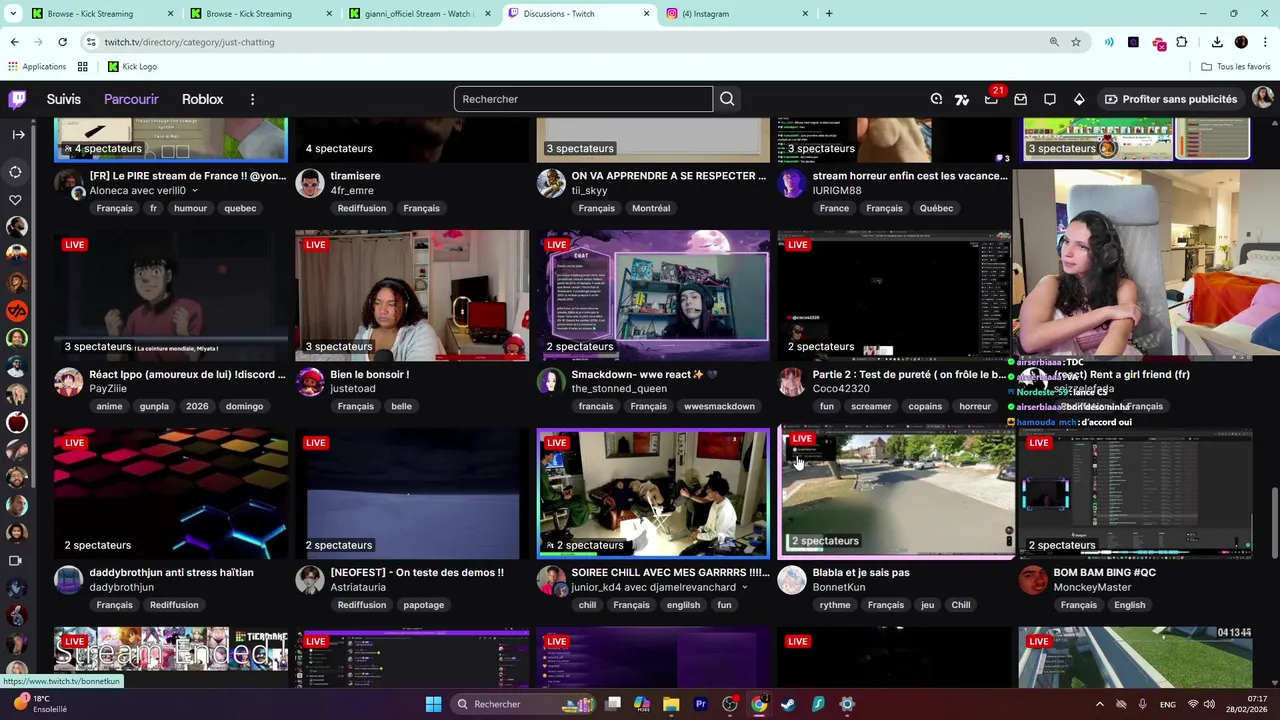Open Chrome downloads icon
This screenshot has height=720, width=1280.
coord(1217,42)
